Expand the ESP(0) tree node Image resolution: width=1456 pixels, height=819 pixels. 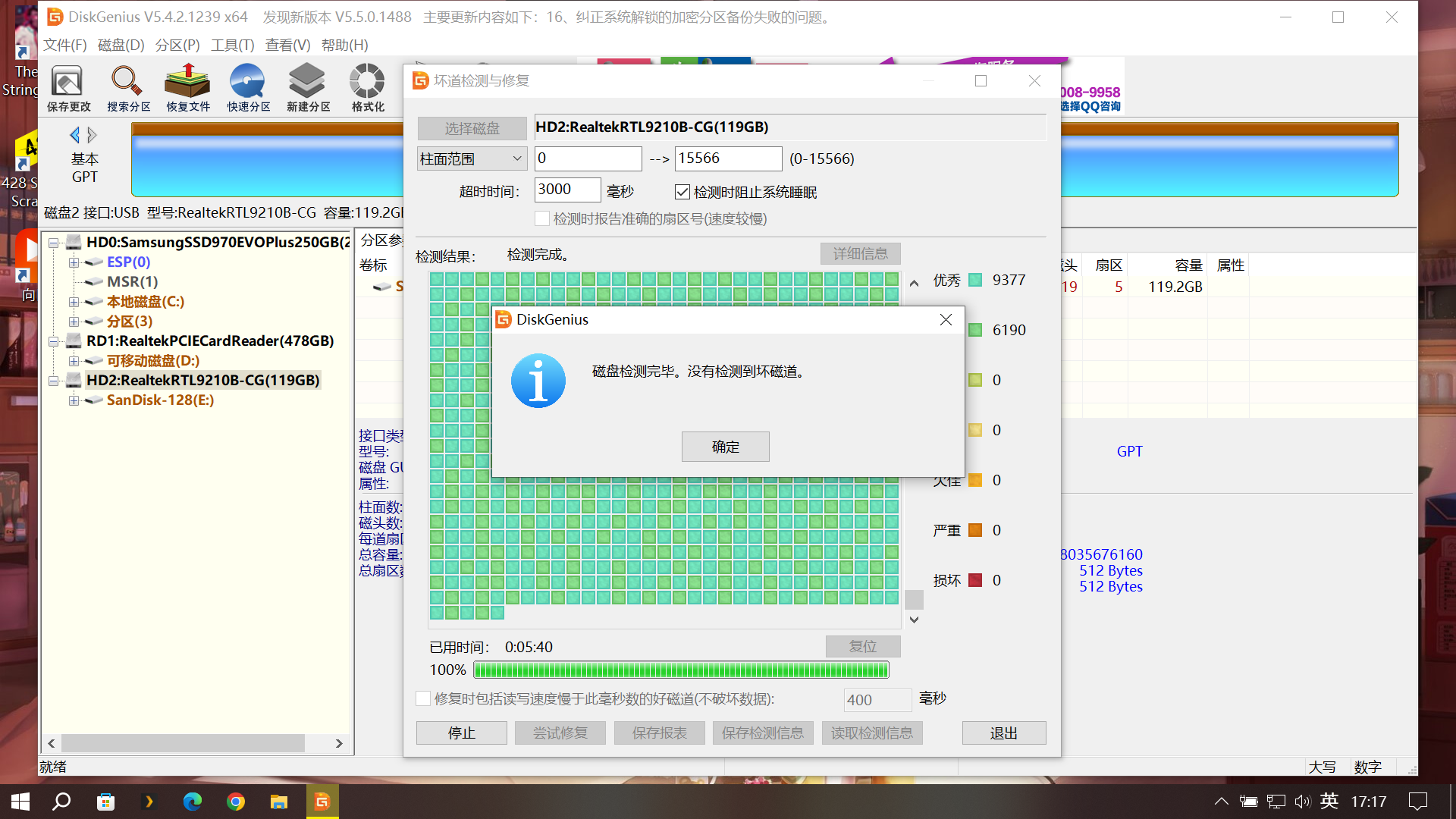74,262
